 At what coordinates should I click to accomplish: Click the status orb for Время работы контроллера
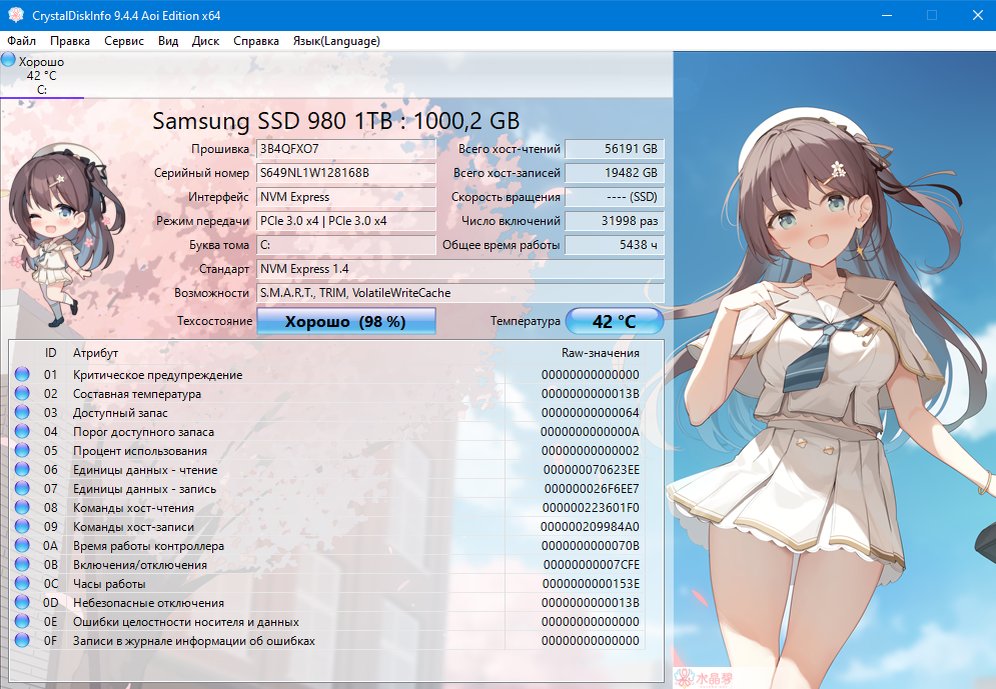coord(22,545)
